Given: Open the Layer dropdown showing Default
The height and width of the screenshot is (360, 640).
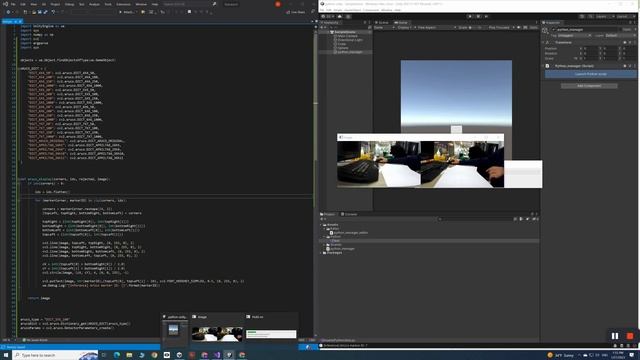Looking at the screenshot, I should [620, 36].
